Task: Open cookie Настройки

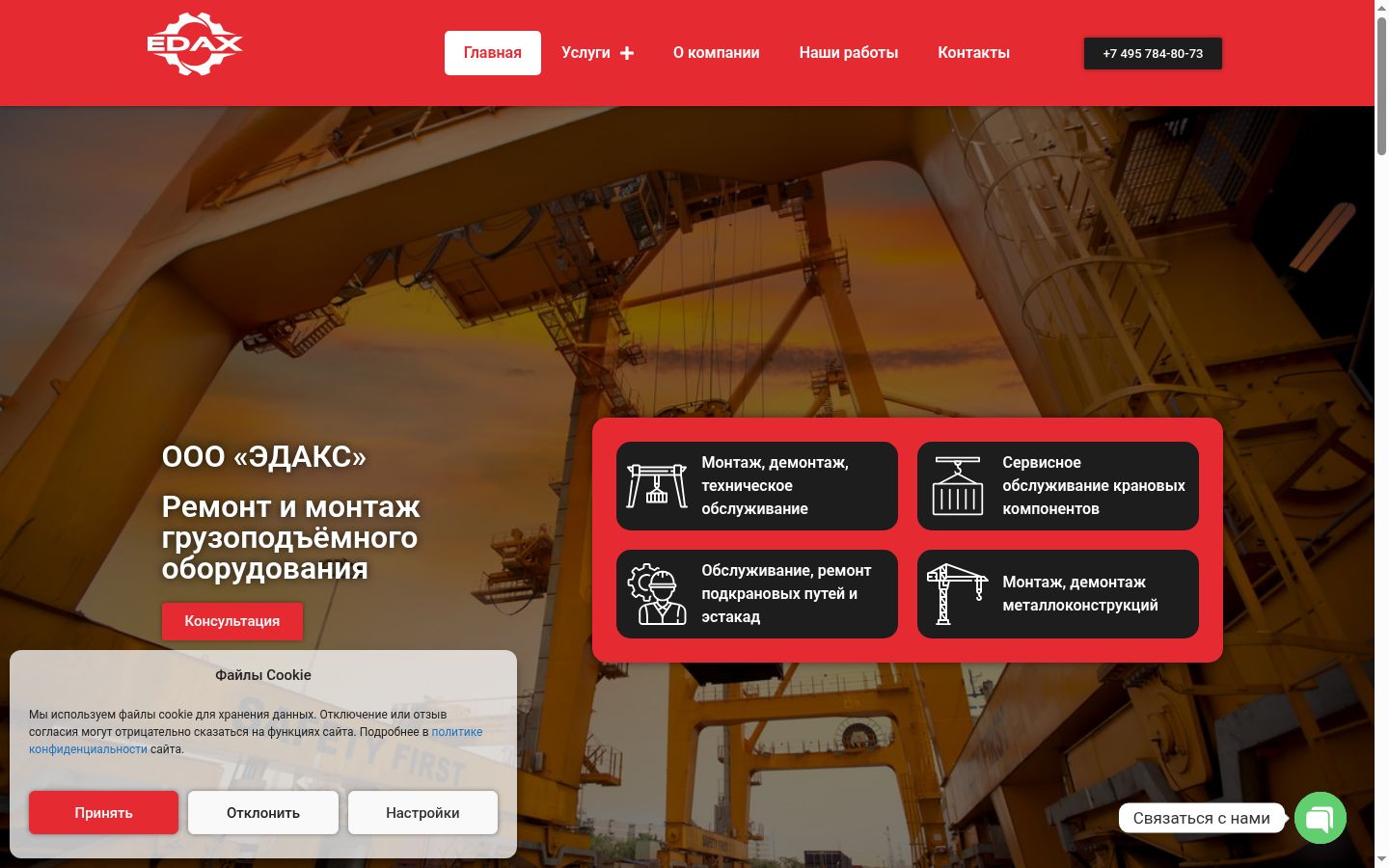Action: point(422,813)
